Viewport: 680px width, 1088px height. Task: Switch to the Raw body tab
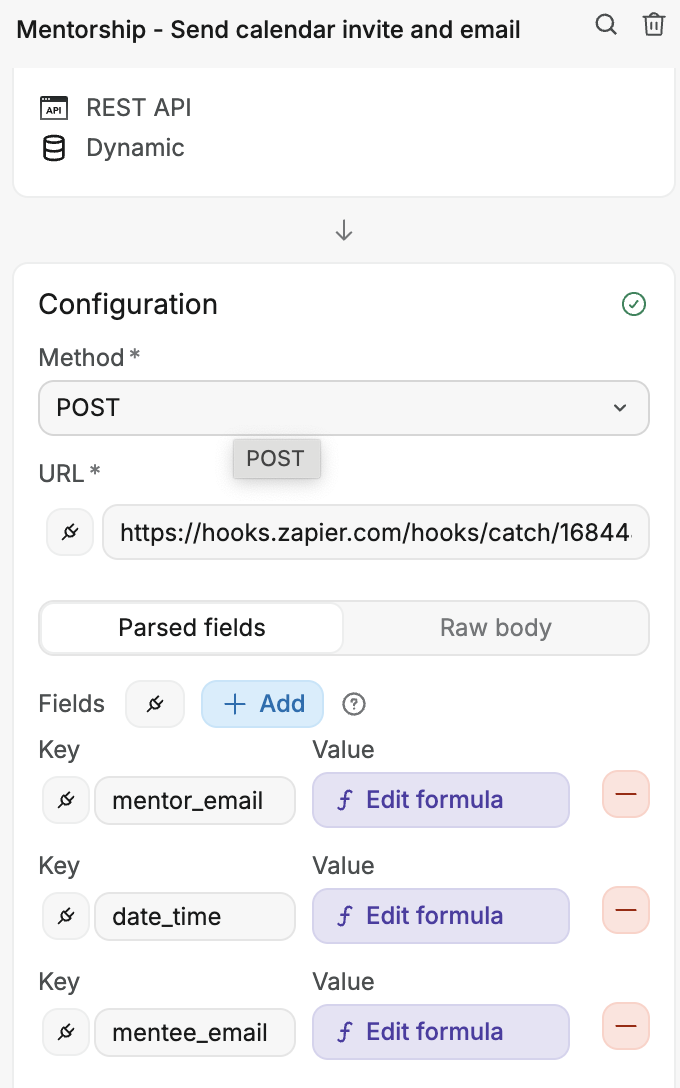(496, 628)
